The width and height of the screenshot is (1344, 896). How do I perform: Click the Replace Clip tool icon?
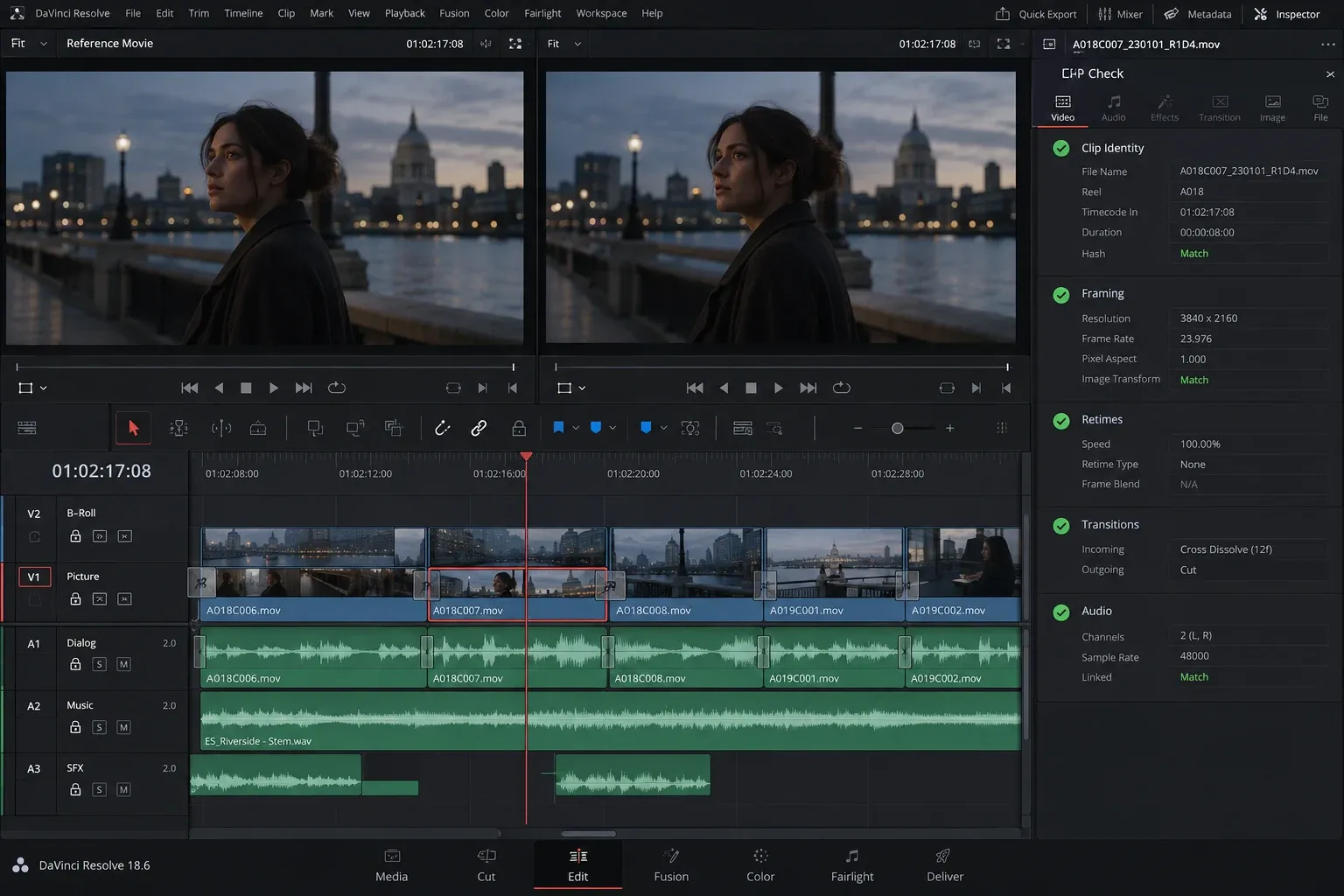(394, 428)
